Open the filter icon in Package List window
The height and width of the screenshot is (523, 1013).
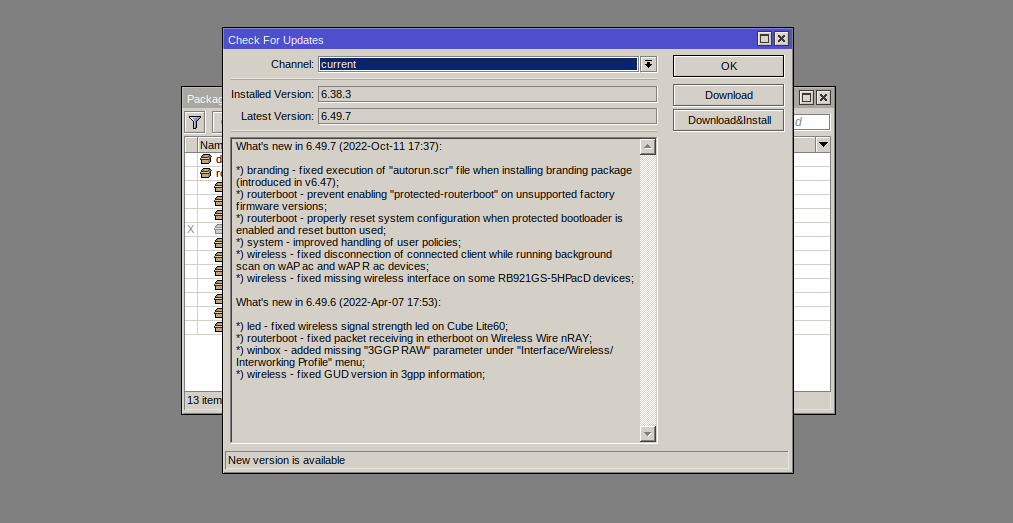click(195, 122)
